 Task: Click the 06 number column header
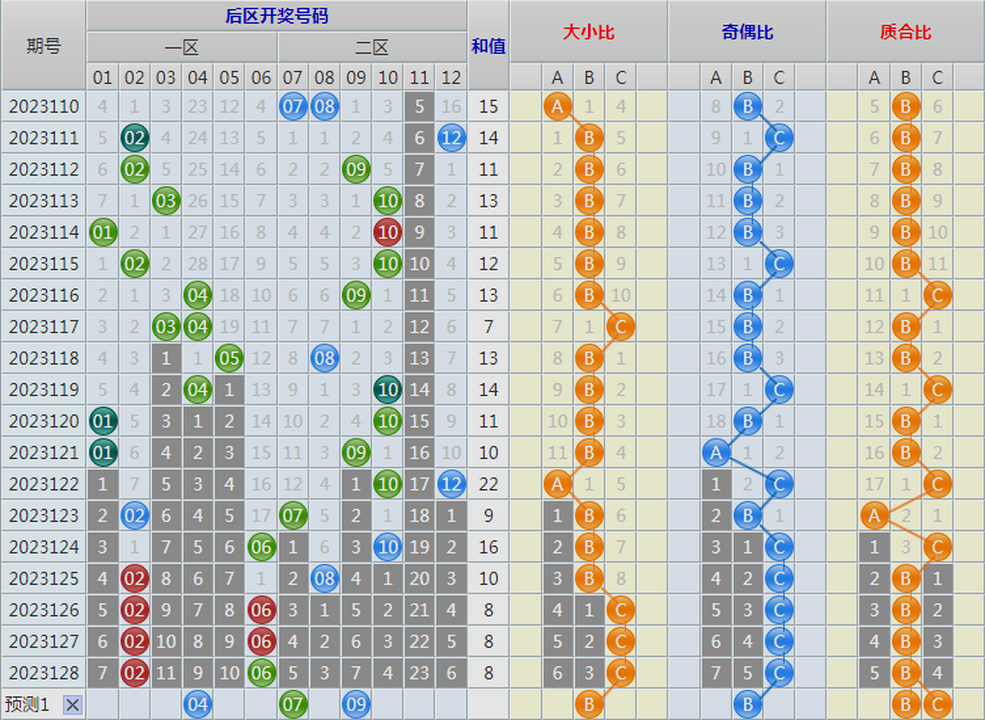[x=261, y=77]
